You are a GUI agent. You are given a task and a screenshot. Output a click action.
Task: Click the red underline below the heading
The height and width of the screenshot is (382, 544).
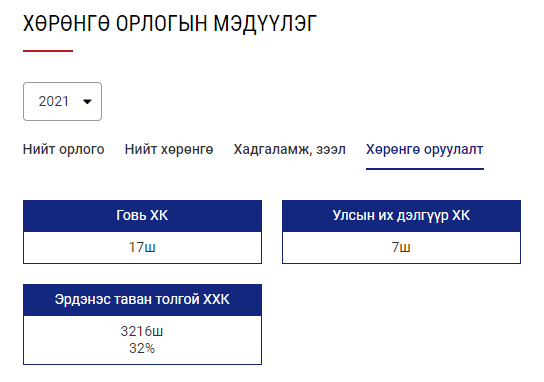pos(48,51)
